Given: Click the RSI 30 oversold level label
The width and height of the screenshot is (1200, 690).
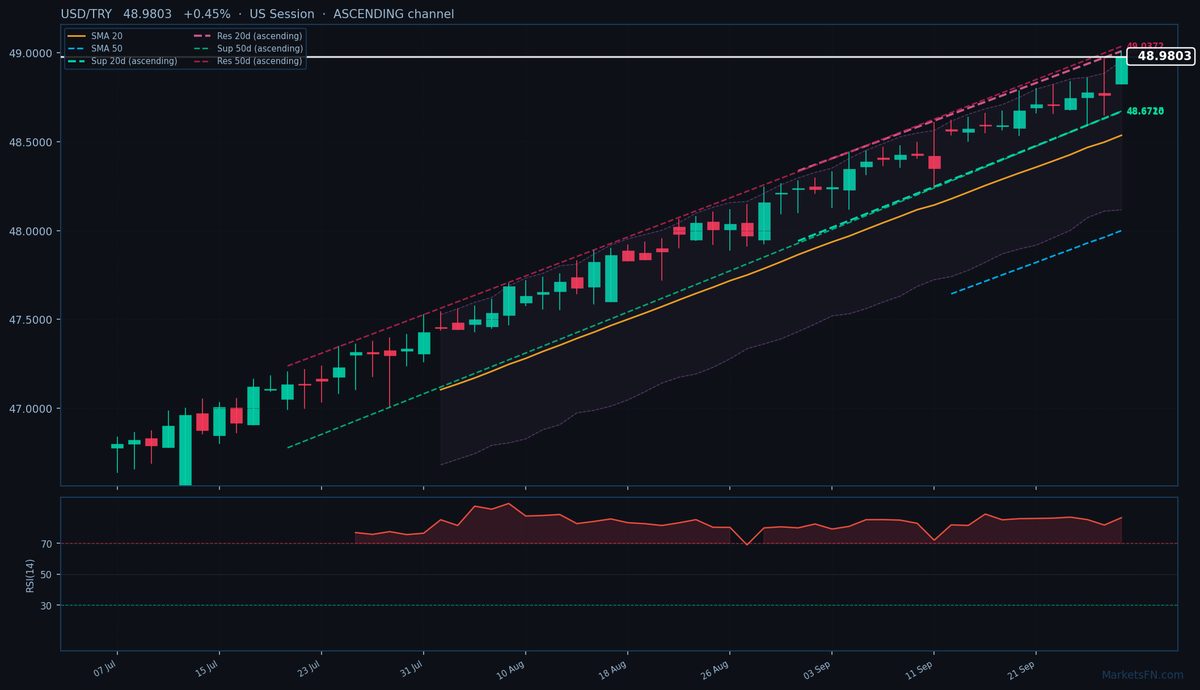Looking at the screenshot, I should (x=46, y=605).
